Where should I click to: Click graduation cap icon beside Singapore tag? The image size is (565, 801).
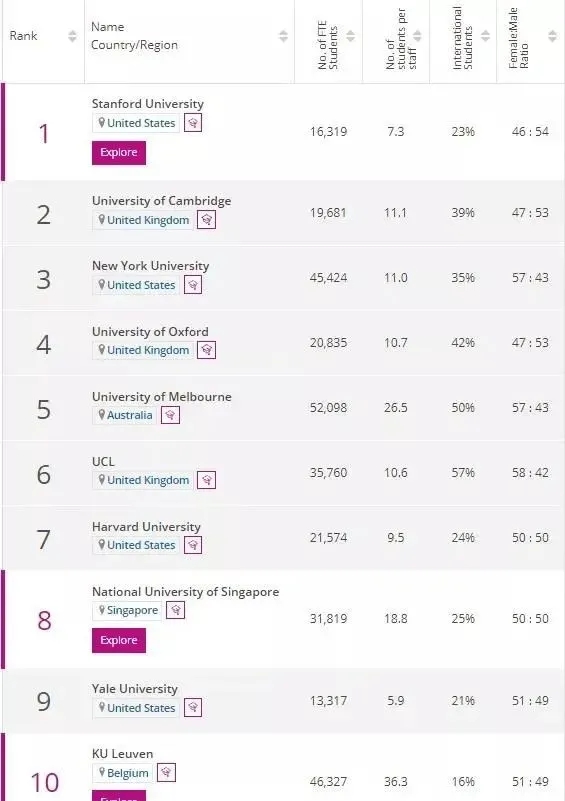(x=175, y=610)
